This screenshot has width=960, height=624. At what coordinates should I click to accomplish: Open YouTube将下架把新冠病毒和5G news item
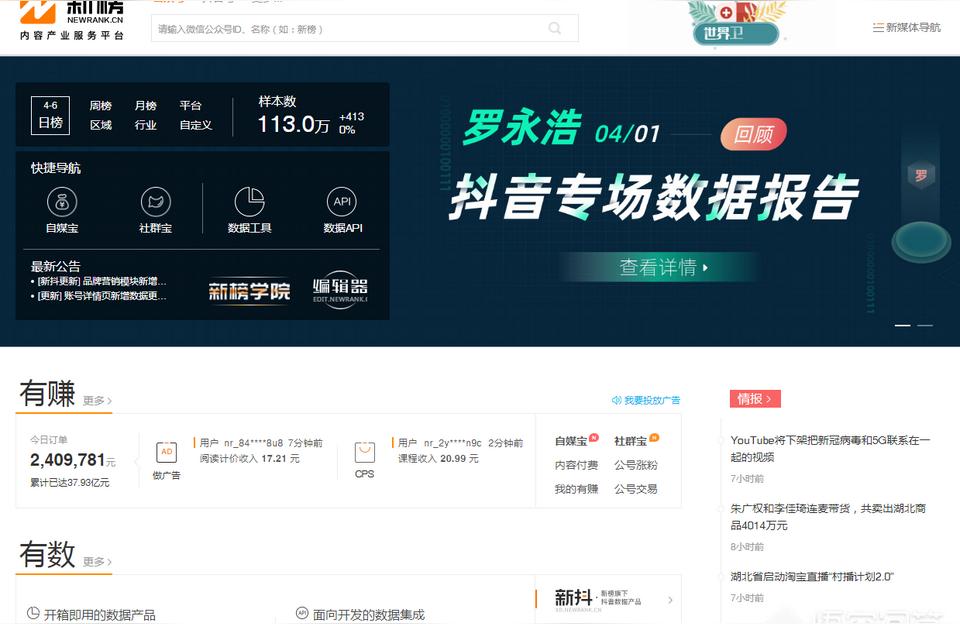point(830,449)
